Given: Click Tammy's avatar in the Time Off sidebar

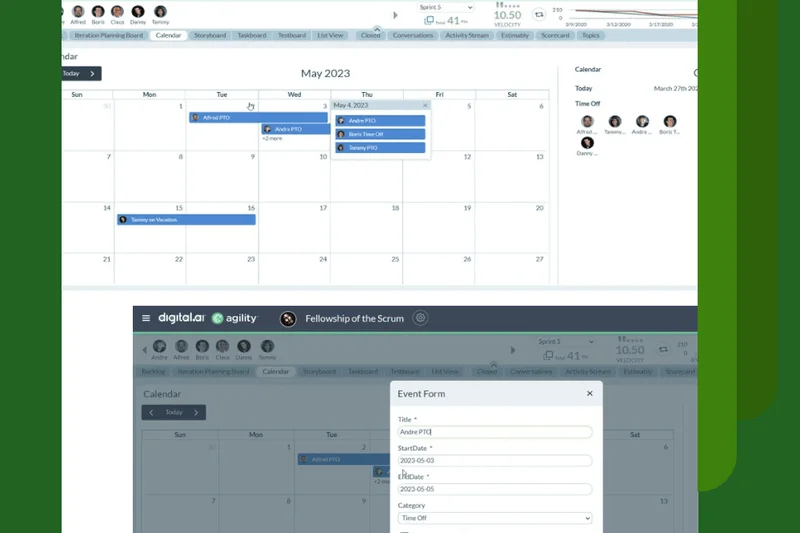Looking at the screenshot, I should [x=615, y=121].
